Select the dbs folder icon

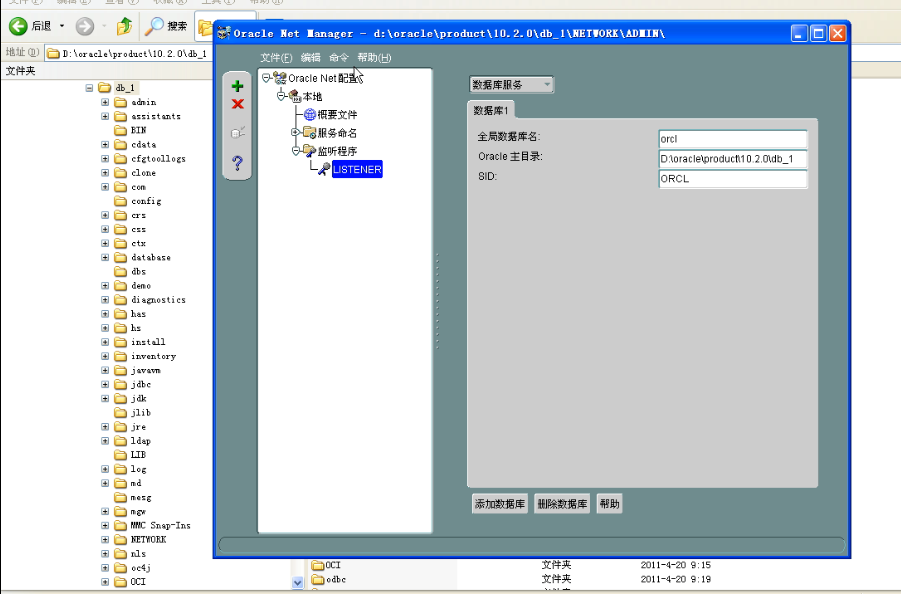(120, 271)
